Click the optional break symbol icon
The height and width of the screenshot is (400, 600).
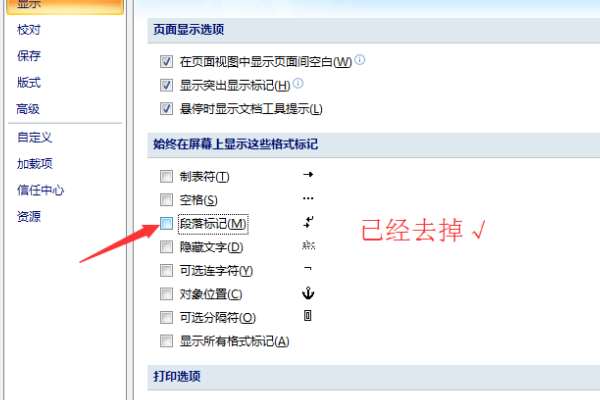click(308, 316)
